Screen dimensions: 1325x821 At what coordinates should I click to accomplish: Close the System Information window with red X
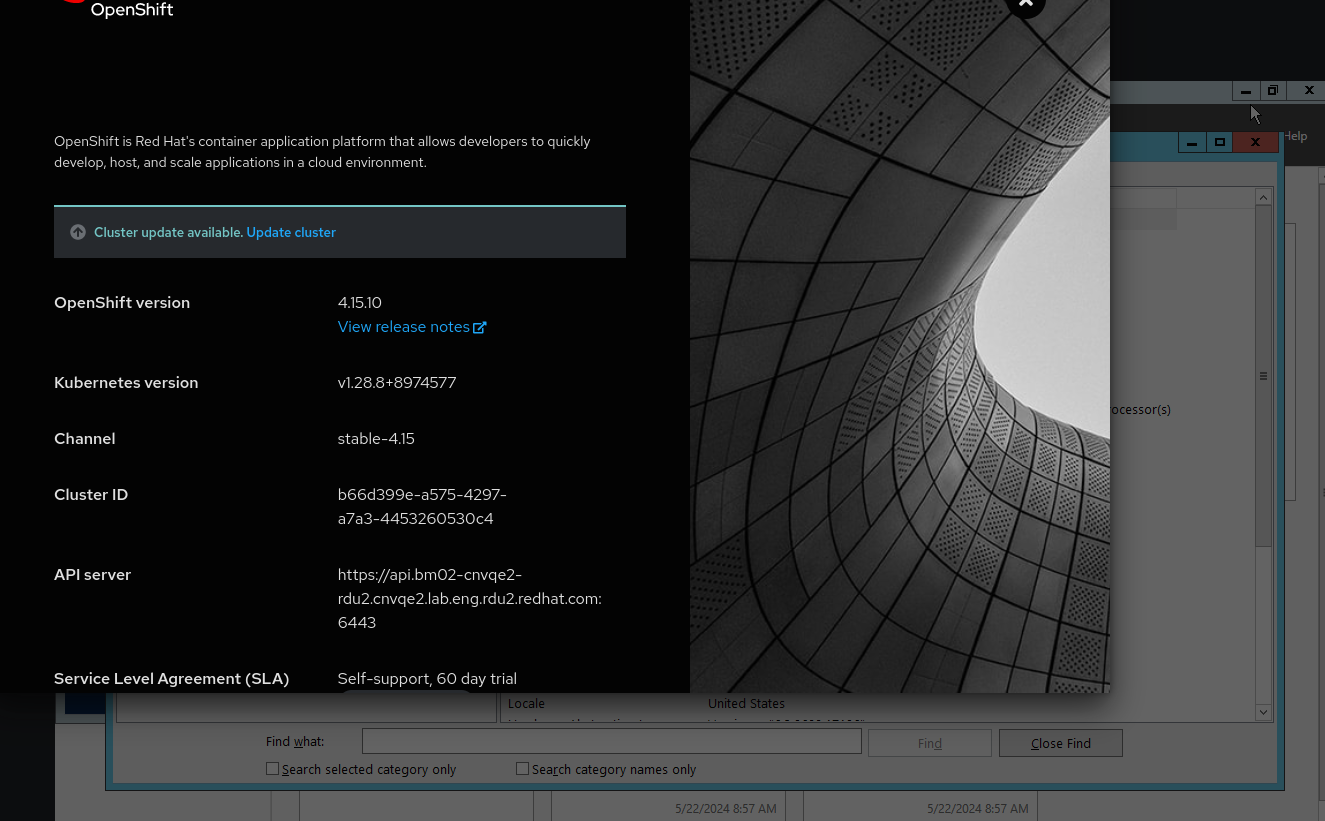tap(1255, 143)
